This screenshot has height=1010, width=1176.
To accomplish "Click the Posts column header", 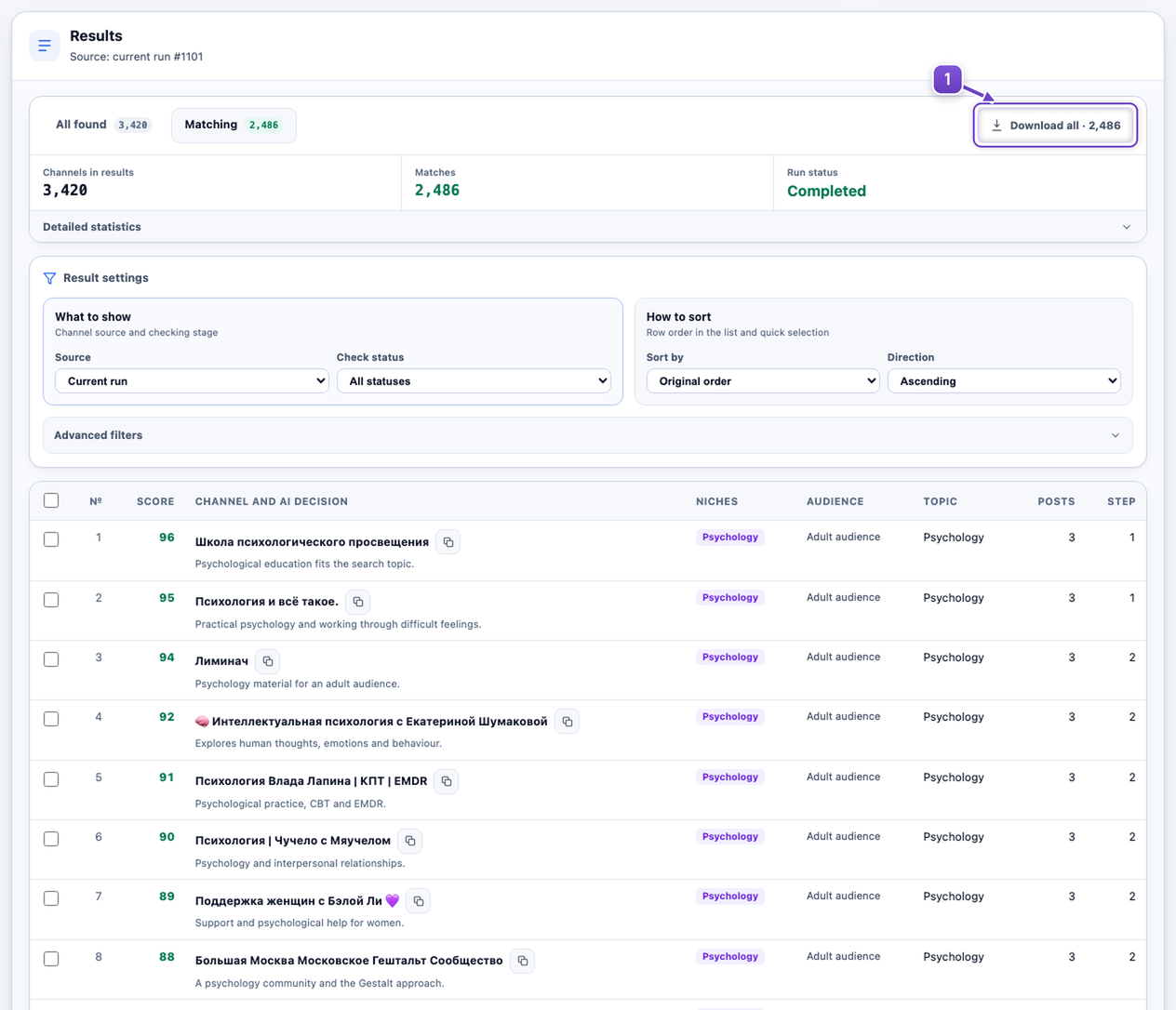I will (x=1056, y=501).
